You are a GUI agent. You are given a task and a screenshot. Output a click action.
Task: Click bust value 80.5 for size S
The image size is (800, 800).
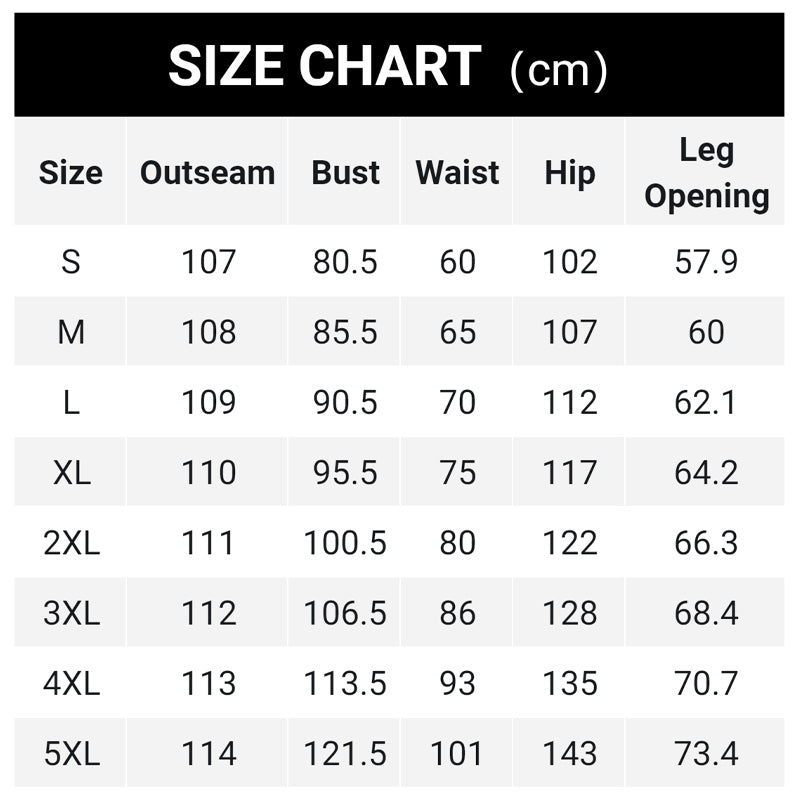coord(345,262)
